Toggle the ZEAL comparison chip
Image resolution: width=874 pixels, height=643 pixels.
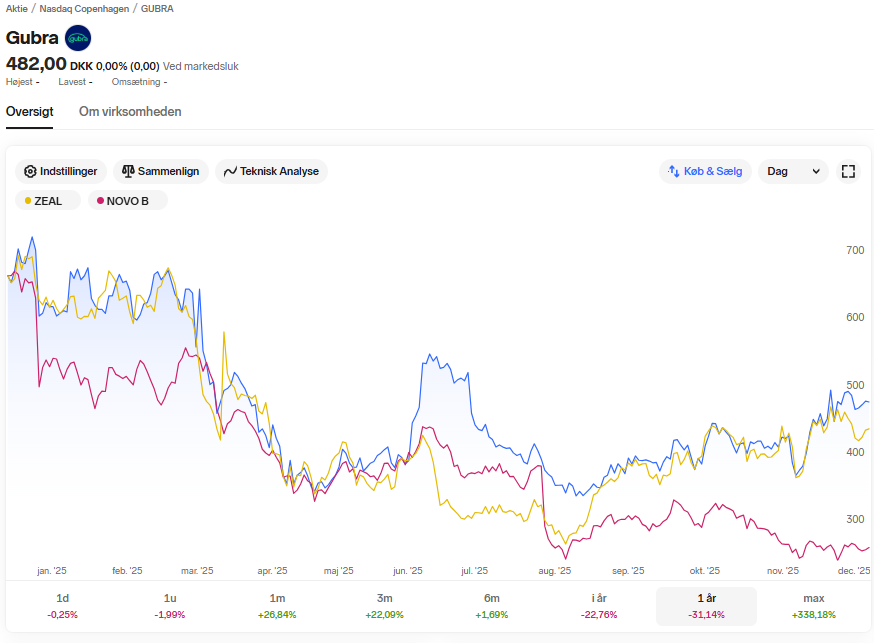tap(48, 201)
